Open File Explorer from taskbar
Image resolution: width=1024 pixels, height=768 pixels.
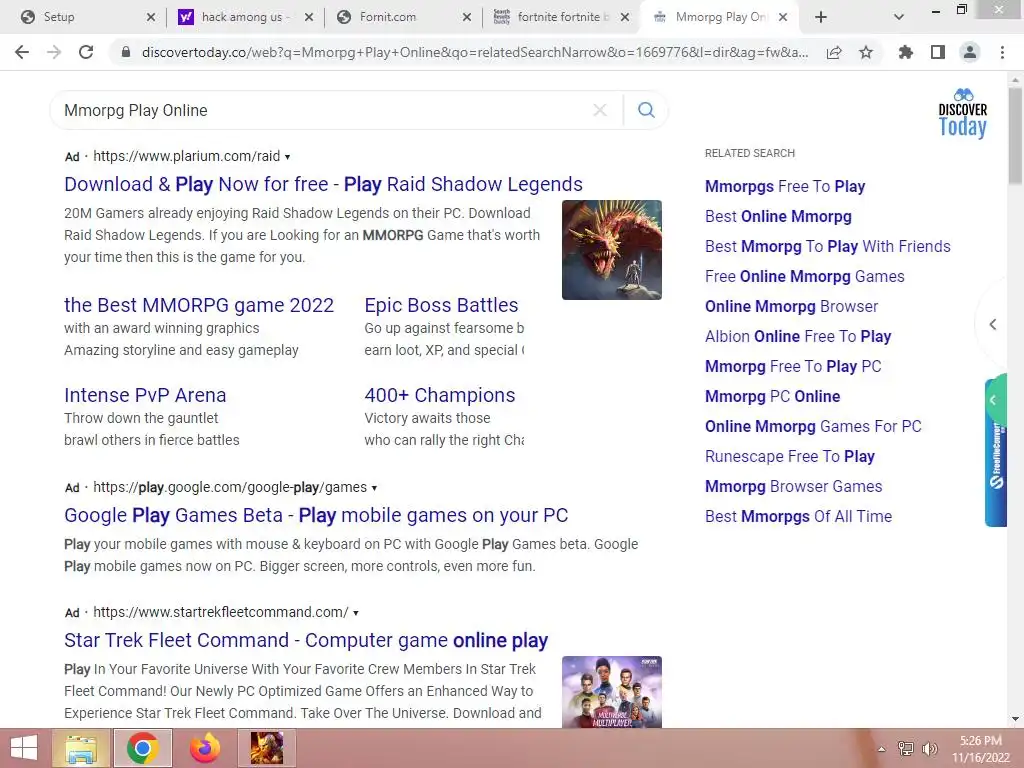coord(81,748)
